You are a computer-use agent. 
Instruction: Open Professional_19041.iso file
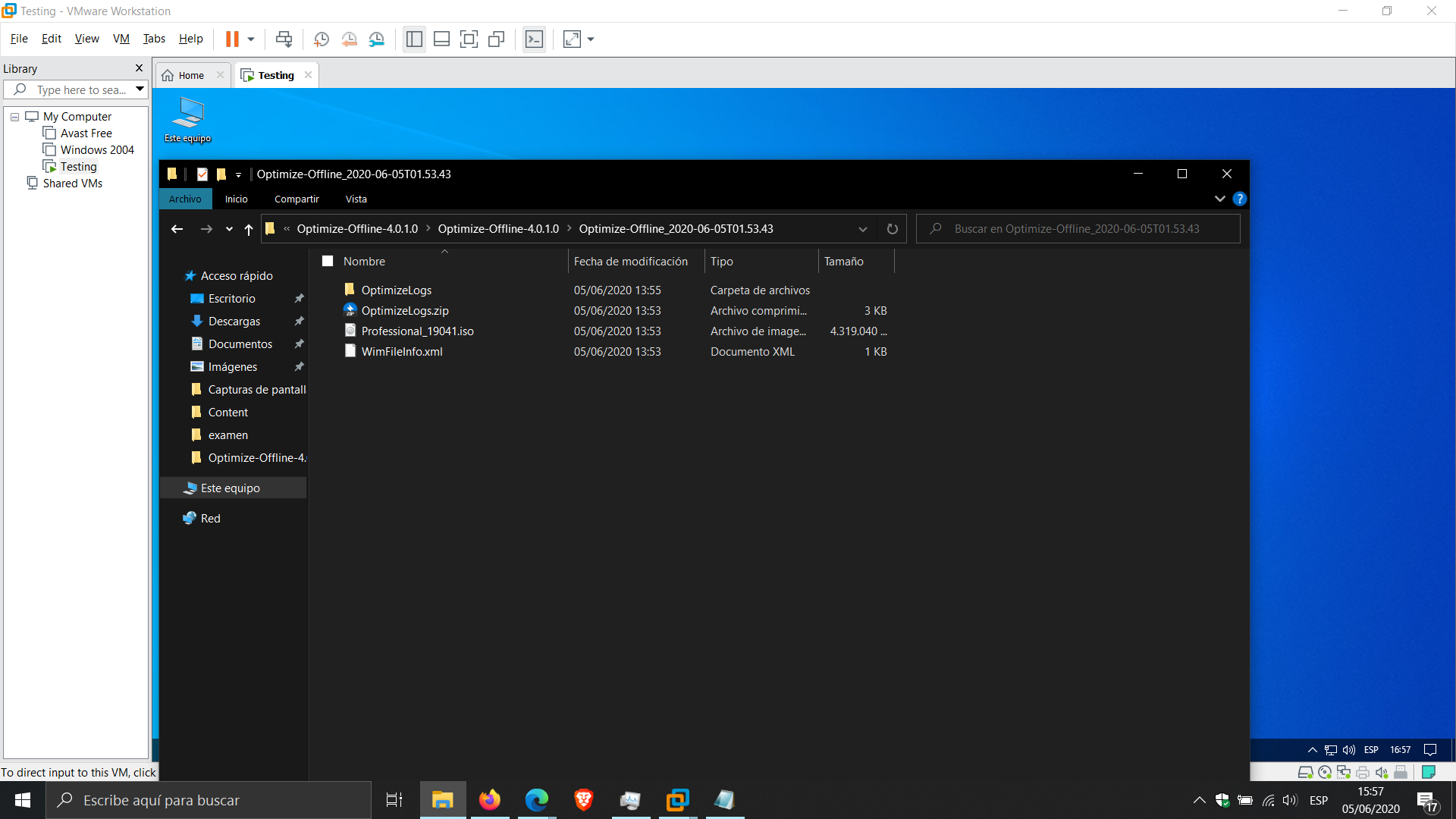pyautogui.click(x=417, y=331)
